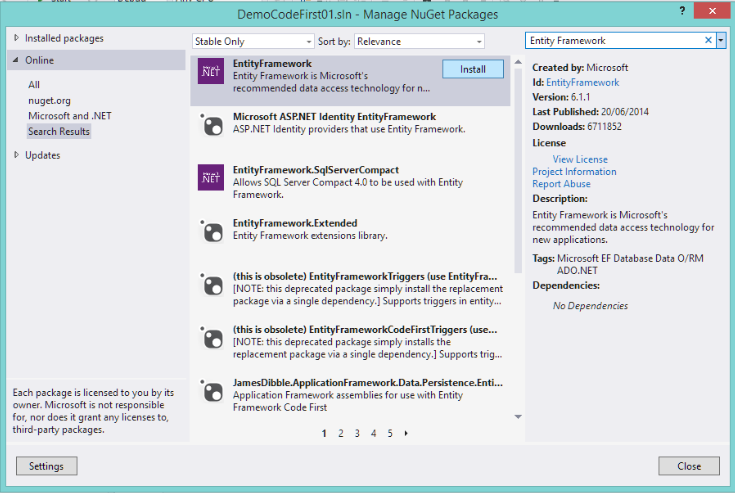The width and height of the screenshot is (735, 493).
Task: Go to results page 2
Action: 341,433
